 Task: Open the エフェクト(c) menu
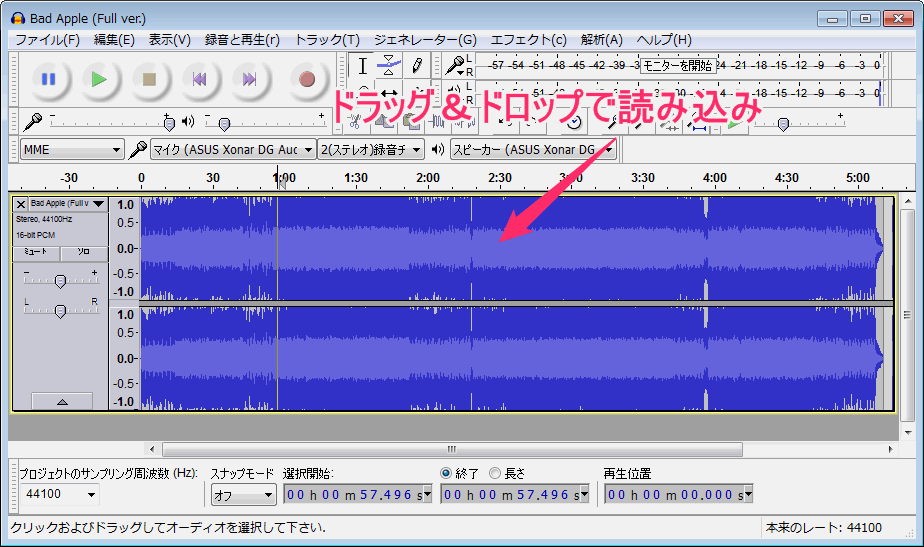coord(529,39)
